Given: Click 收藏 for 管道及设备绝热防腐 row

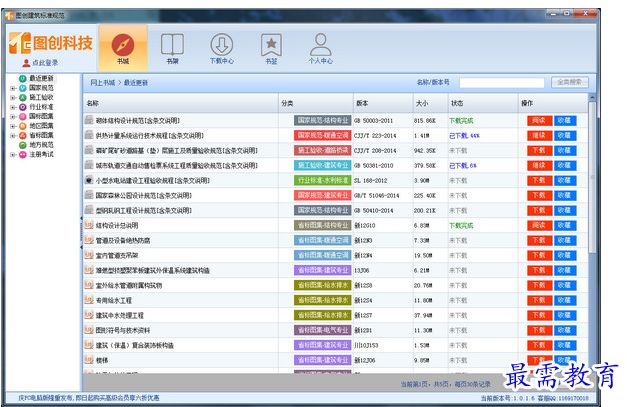Looking at the screenshot, I should (x=565, y=240).
